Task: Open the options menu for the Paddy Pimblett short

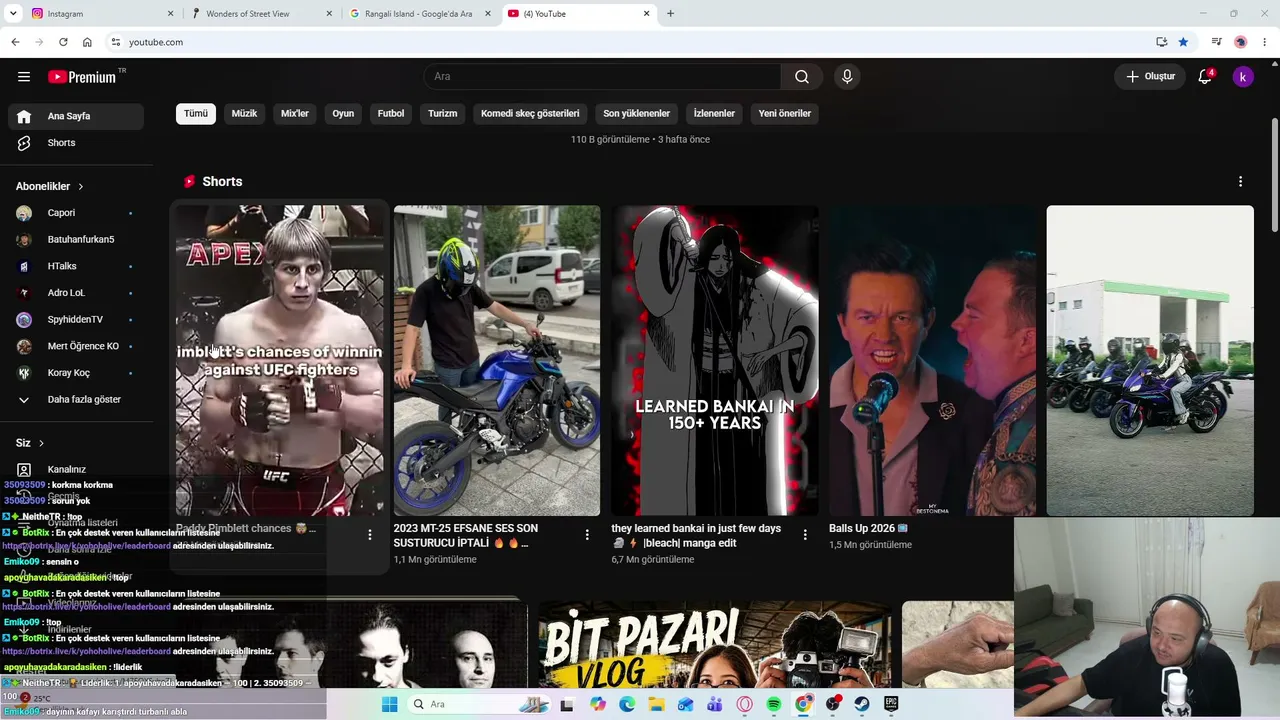Action: (370, 535)
